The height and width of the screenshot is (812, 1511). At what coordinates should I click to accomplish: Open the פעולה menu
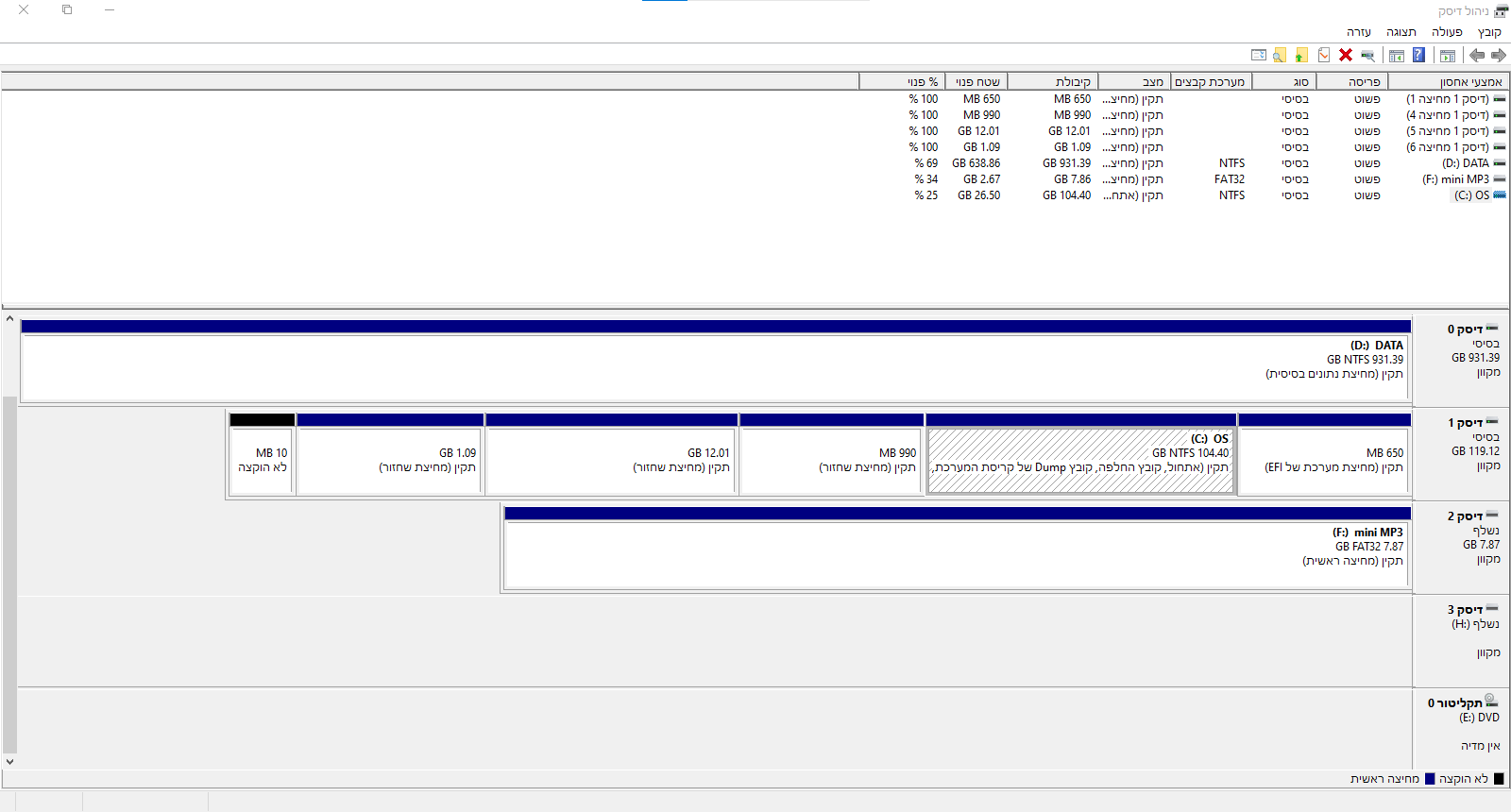click(1447, 32)
